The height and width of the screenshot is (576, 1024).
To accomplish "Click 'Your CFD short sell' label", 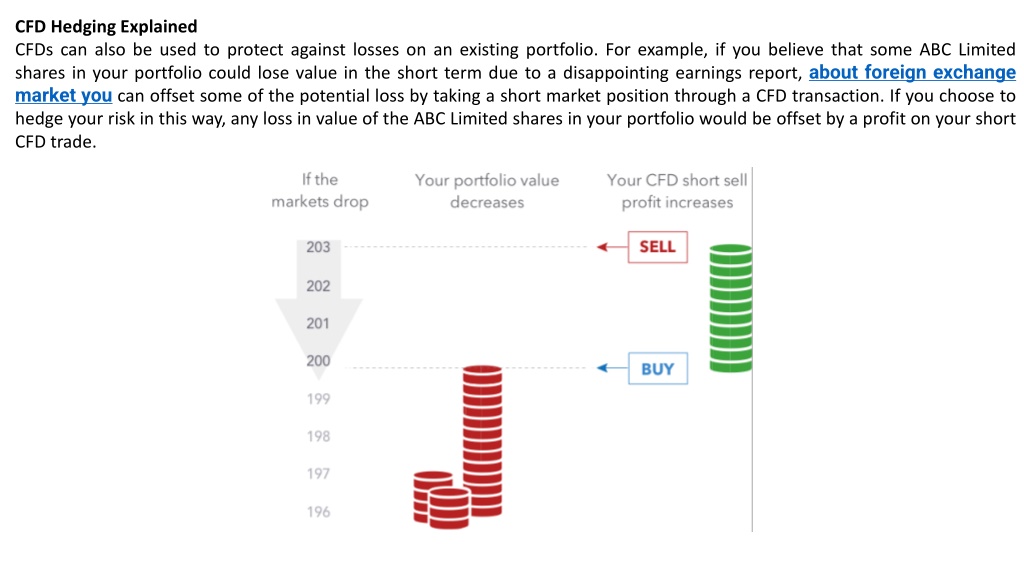I will 677,180.
